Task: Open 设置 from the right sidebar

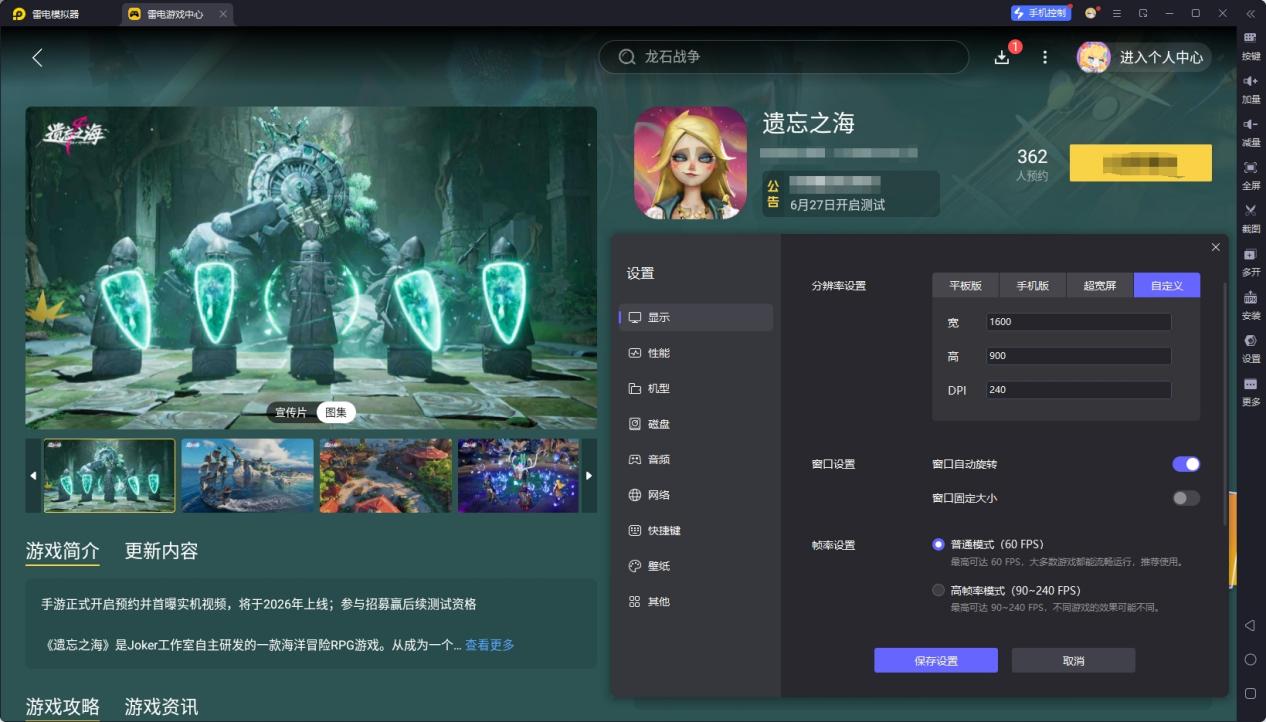Action: 1250,347
